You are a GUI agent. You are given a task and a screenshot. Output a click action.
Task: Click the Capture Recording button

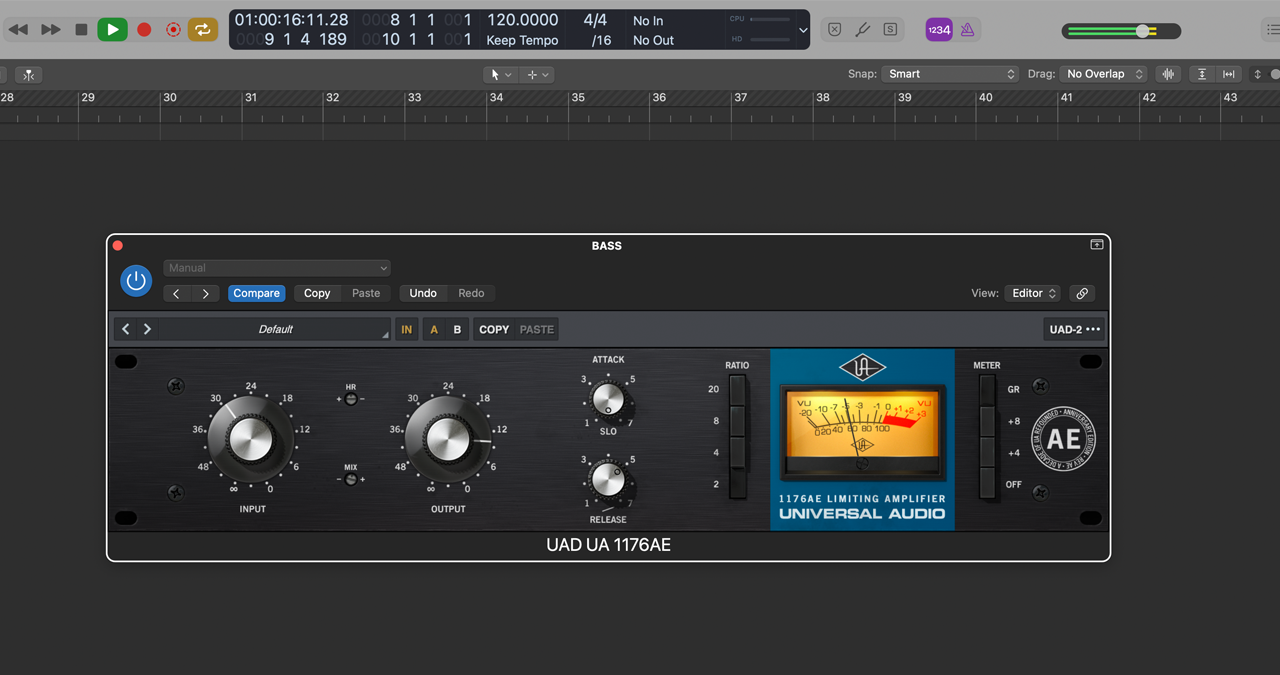[173, 30]
